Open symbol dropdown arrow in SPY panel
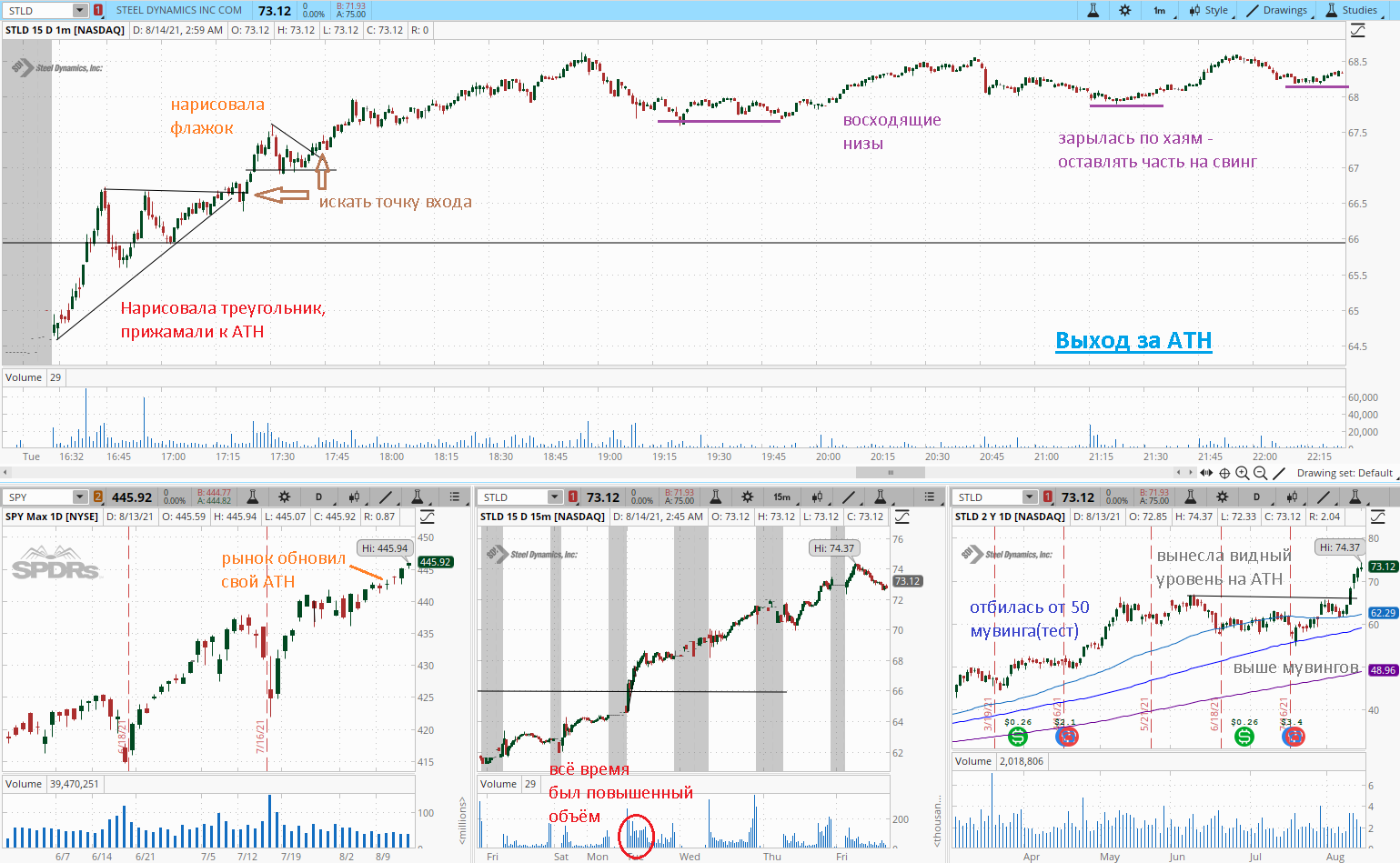 click(x=80, y=497)
